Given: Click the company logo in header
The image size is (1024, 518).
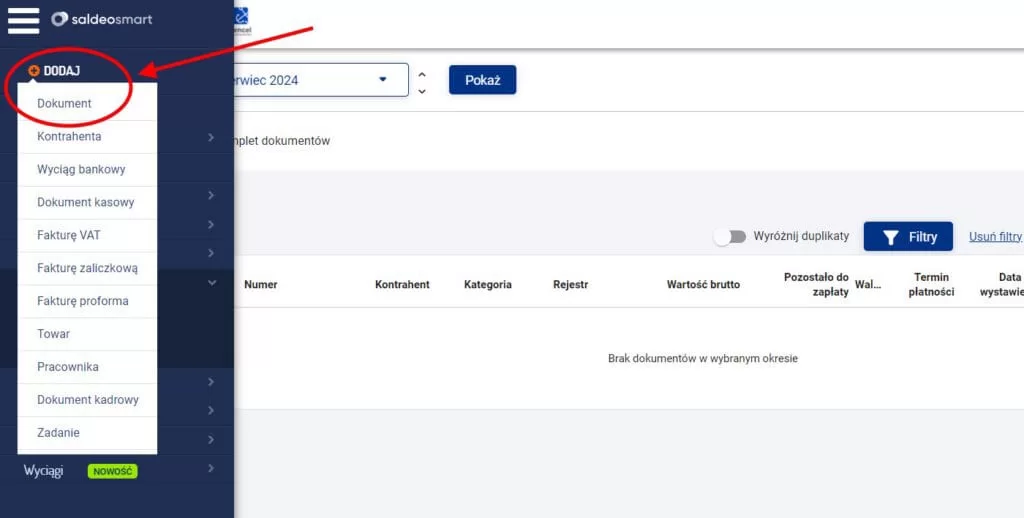Looking at the screenshot, I should click(241, 18).
